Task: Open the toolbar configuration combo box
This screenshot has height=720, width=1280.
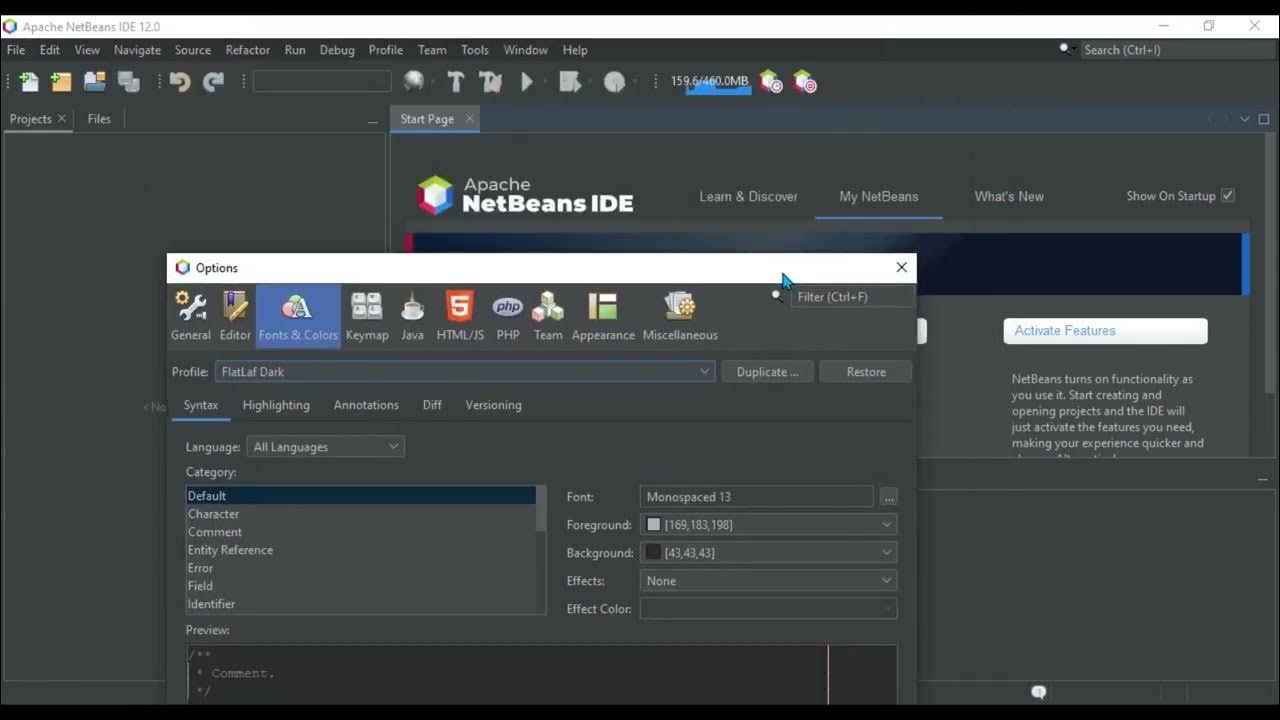Action: pyautogui.click(x=322, y=82)
